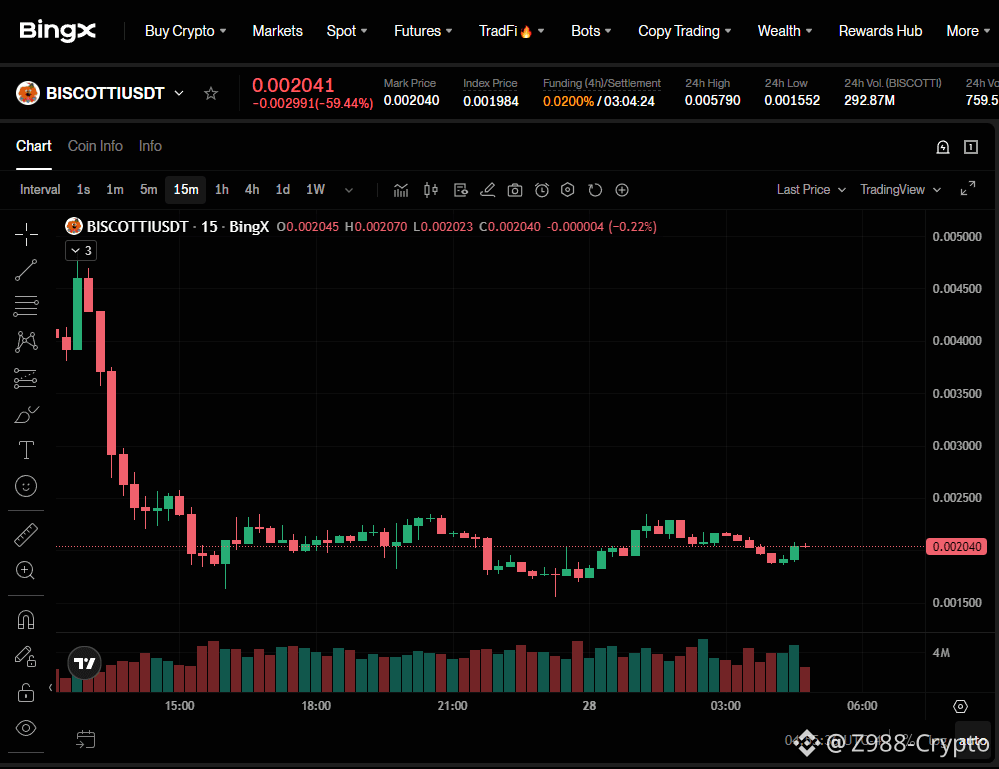Select the ruler measure tool
Image resolution: width=999 pixels, height=769 pixels.
click(x=26, y=535)
